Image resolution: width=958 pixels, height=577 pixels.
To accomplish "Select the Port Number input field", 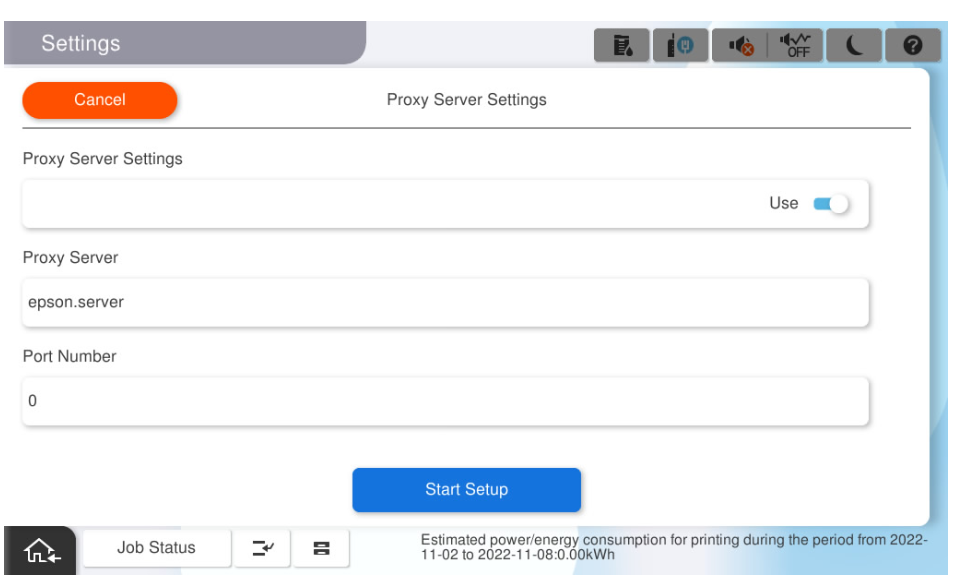I will 445,401.
